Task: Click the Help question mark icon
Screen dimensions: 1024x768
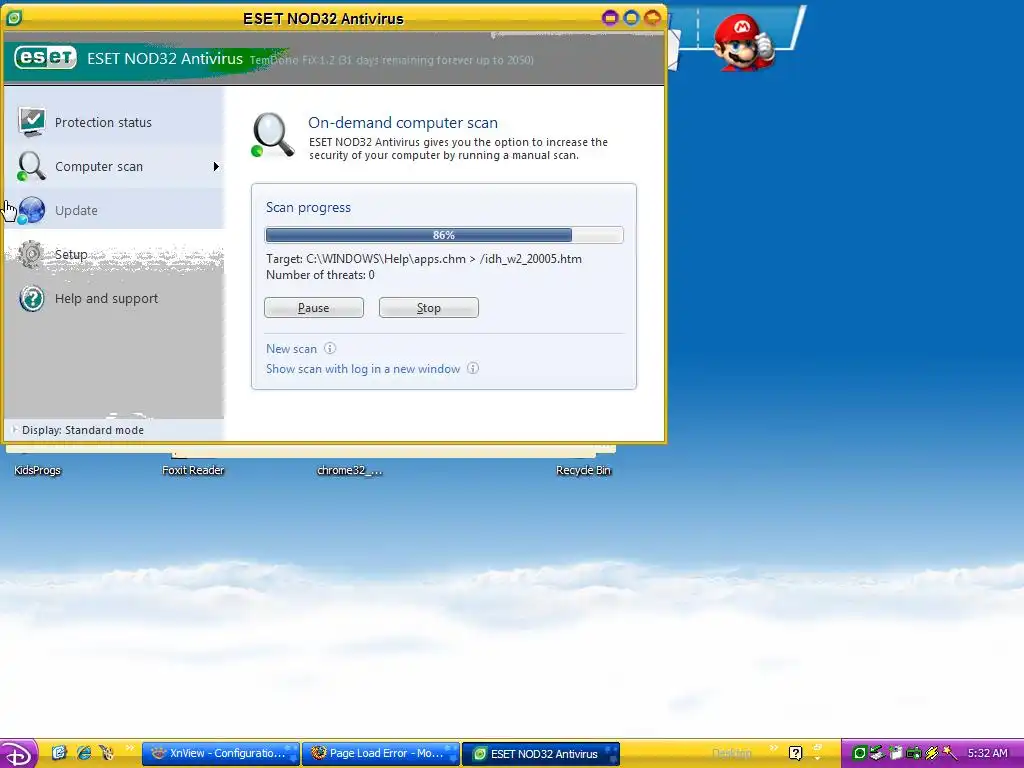Action: [x=31, y=298]
